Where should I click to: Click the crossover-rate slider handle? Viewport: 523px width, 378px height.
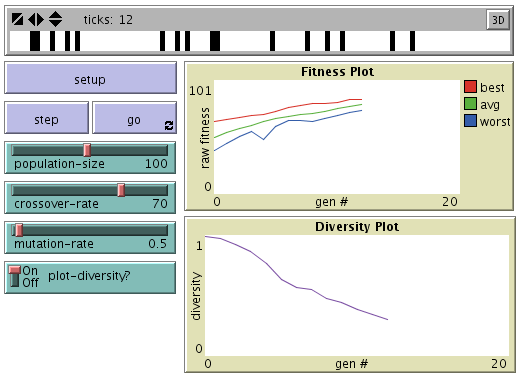(121, 190)
